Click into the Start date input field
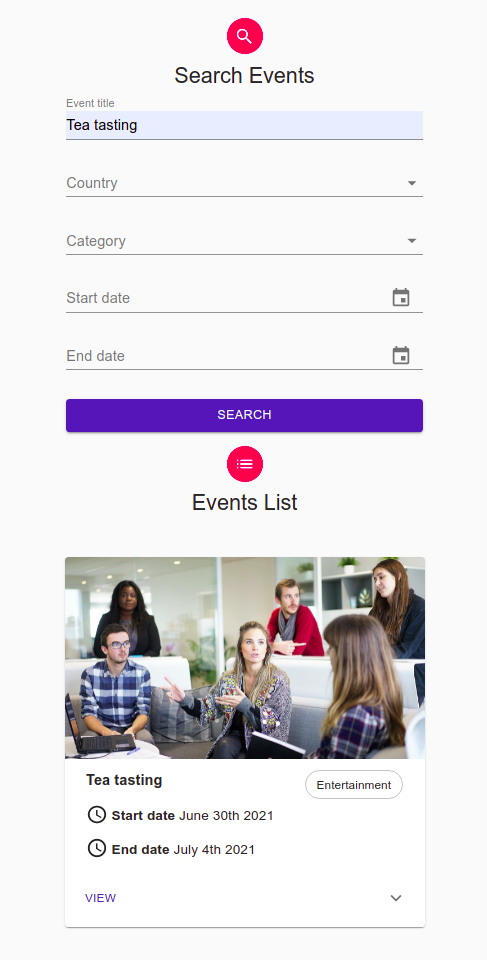Viewport: 487px width, 960px height. 227,298
